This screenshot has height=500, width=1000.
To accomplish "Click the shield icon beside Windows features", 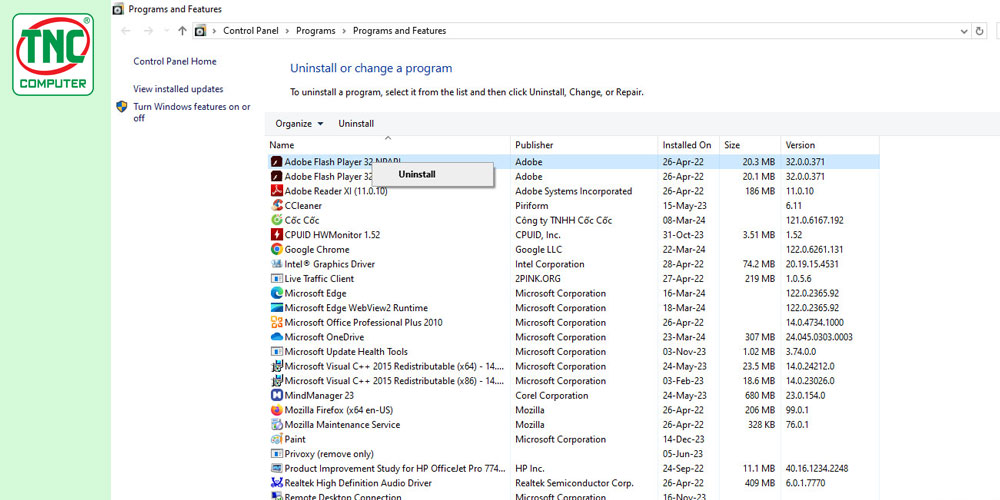I will click(x=122, y=107).
